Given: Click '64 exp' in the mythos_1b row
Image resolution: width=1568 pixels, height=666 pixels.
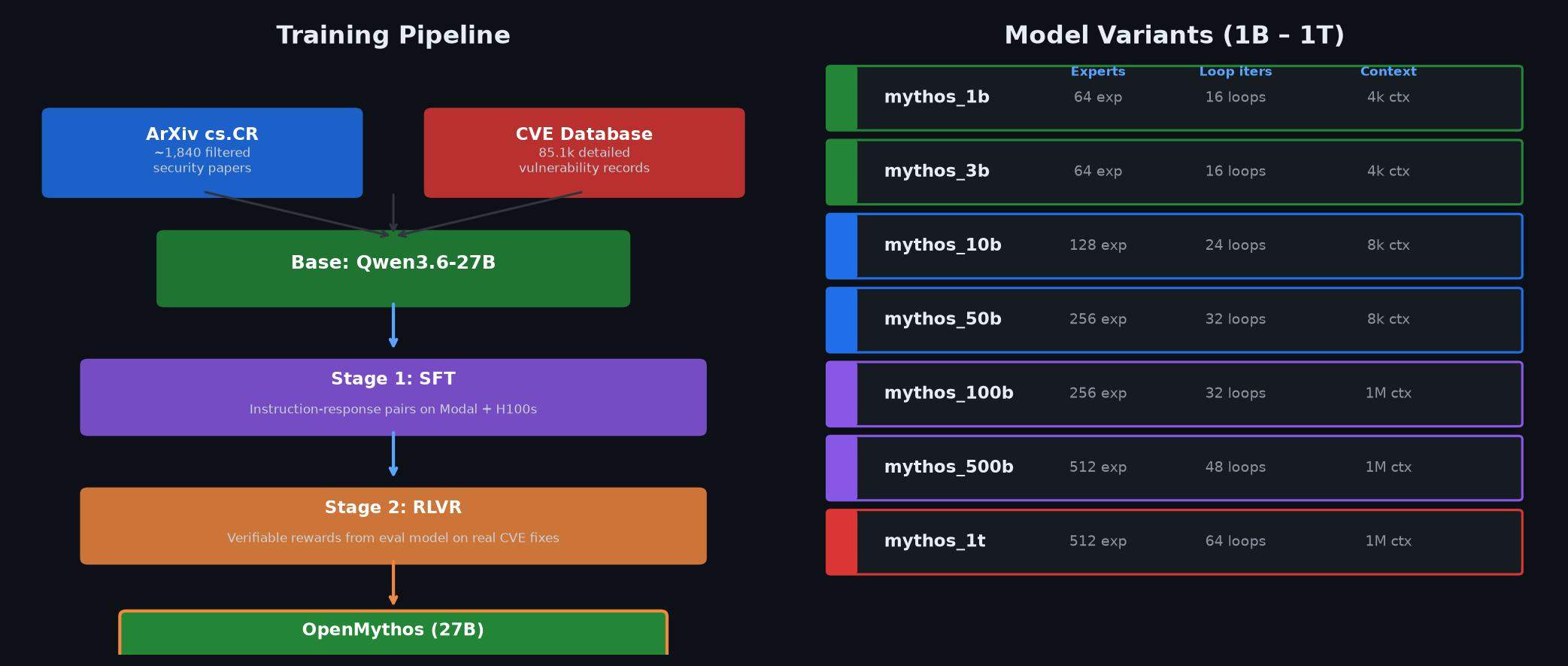Looking at the screenshot, I should 1098,97.
